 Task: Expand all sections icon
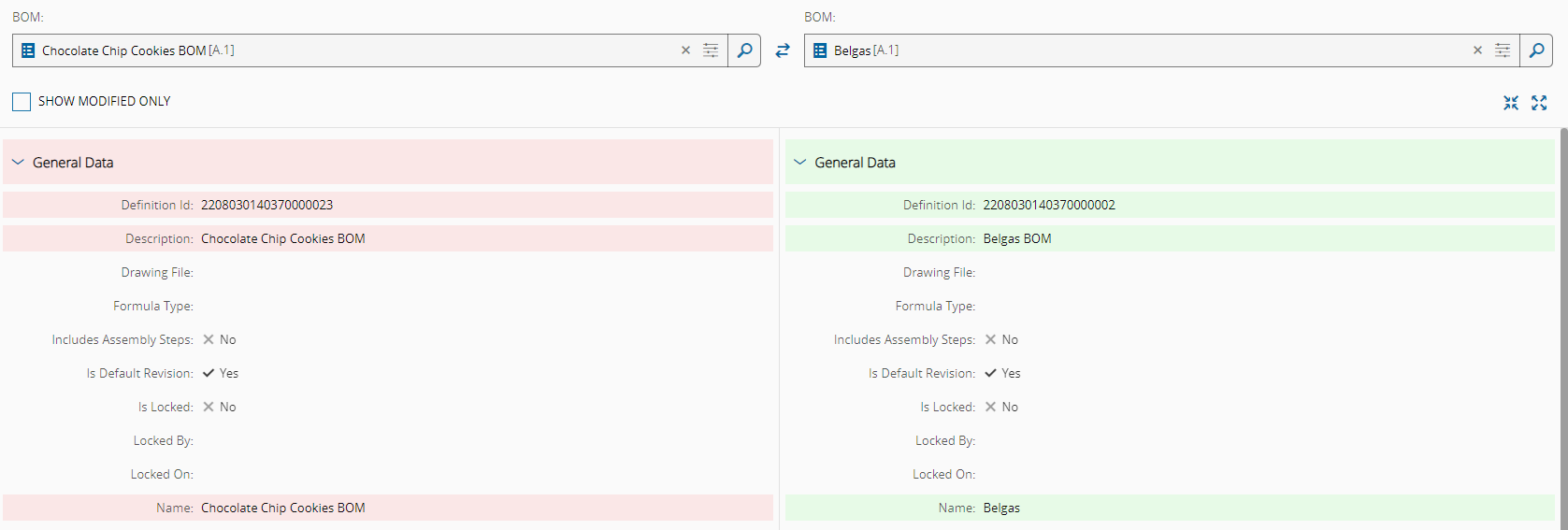[x=1539, y=103]
